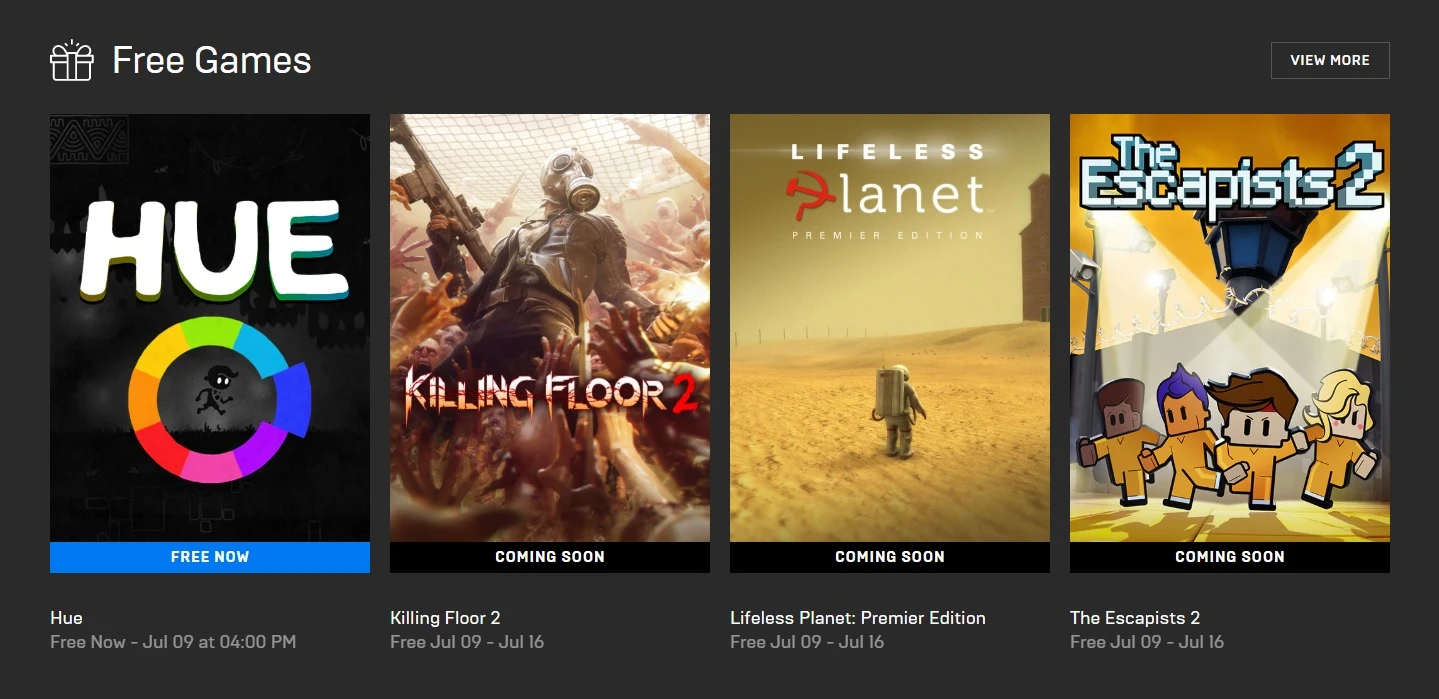Image resolution: width=1439 pixels, height=699 pixels.
Task: Open The Escapists 2 cover art
Action: click(1230, 328)
